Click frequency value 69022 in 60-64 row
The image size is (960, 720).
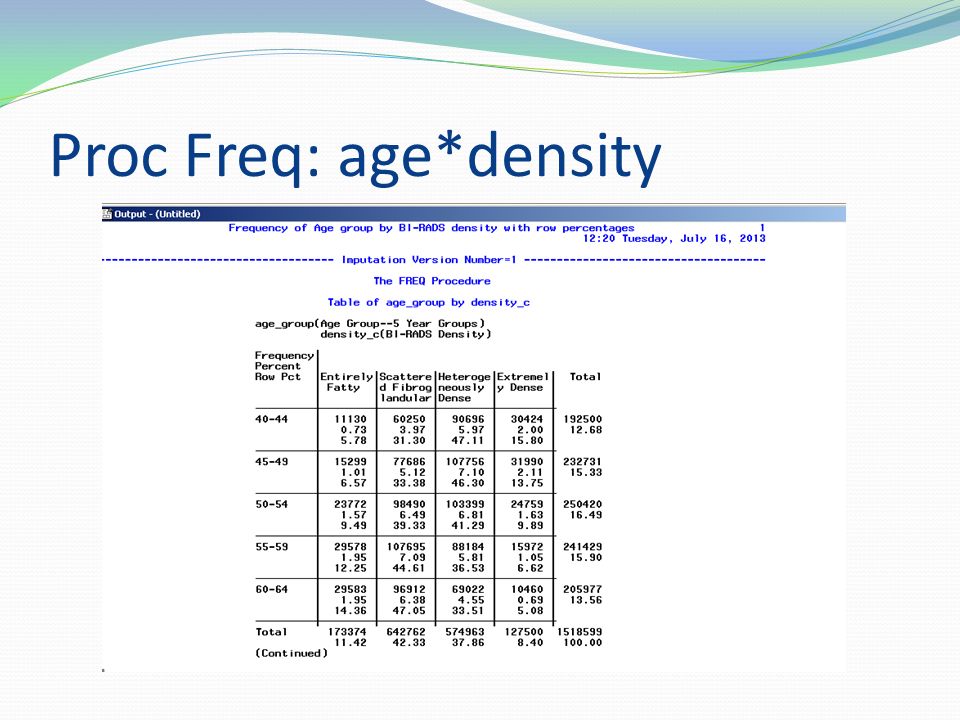point(468,590)
